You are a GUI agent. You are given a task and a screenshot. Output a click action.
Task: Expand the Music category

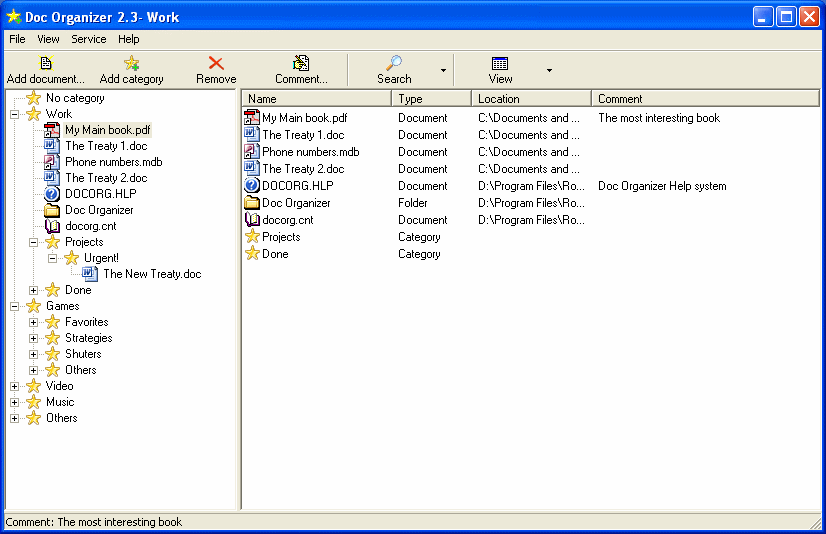coord(14,402)
